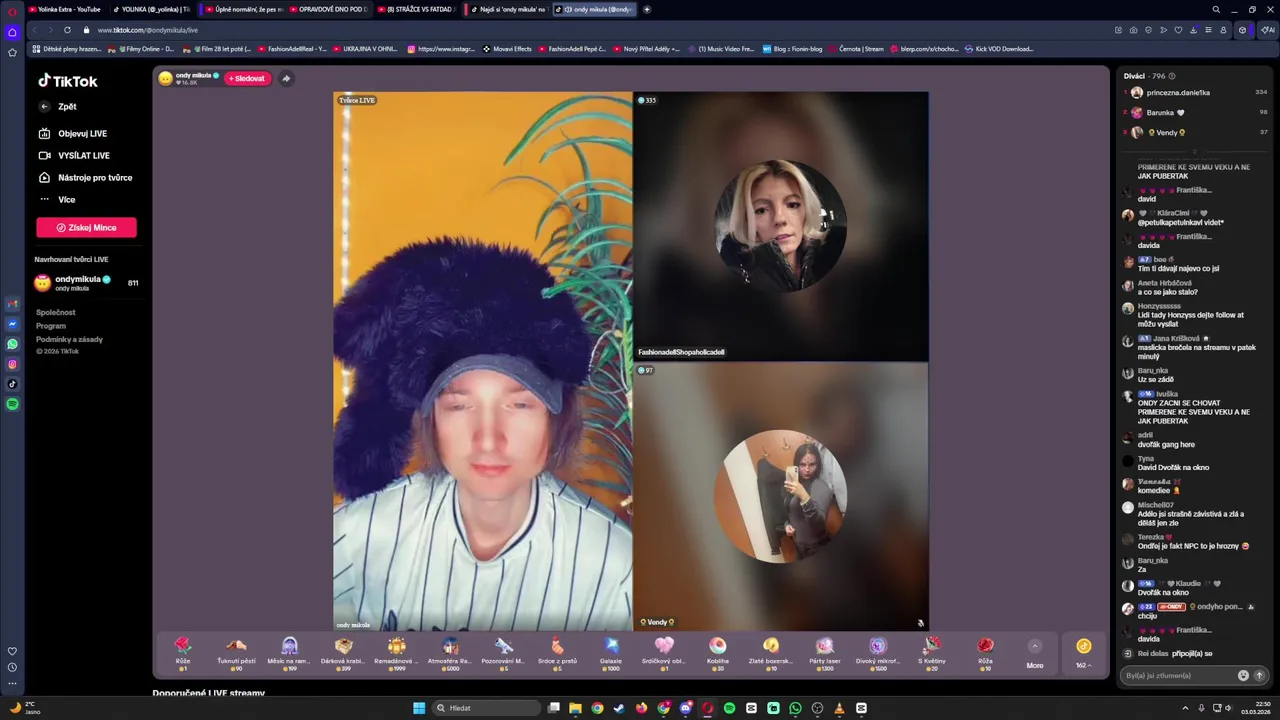Image resolution: width=1280 pixels, height=720 pixels.
Task: Open FashionAdellReal bookmark
Action: (x=293, y=48)
